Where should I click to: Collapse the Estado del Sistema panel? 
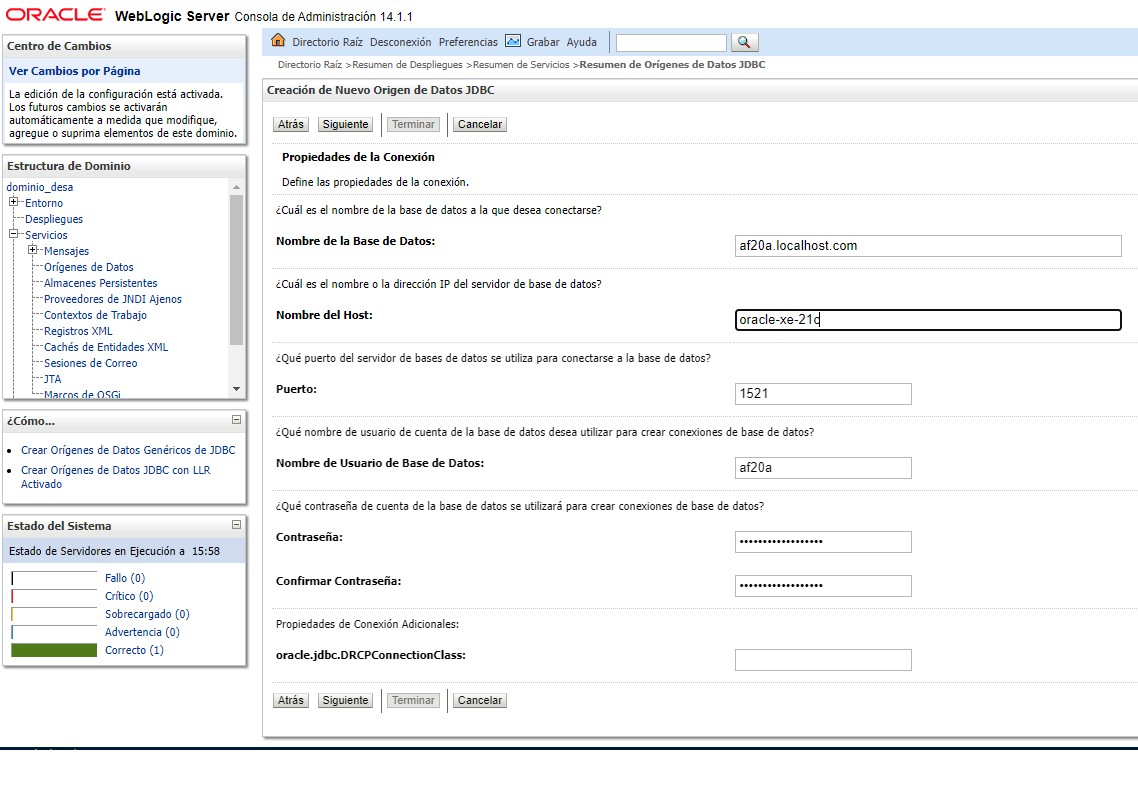click(236, 525)
